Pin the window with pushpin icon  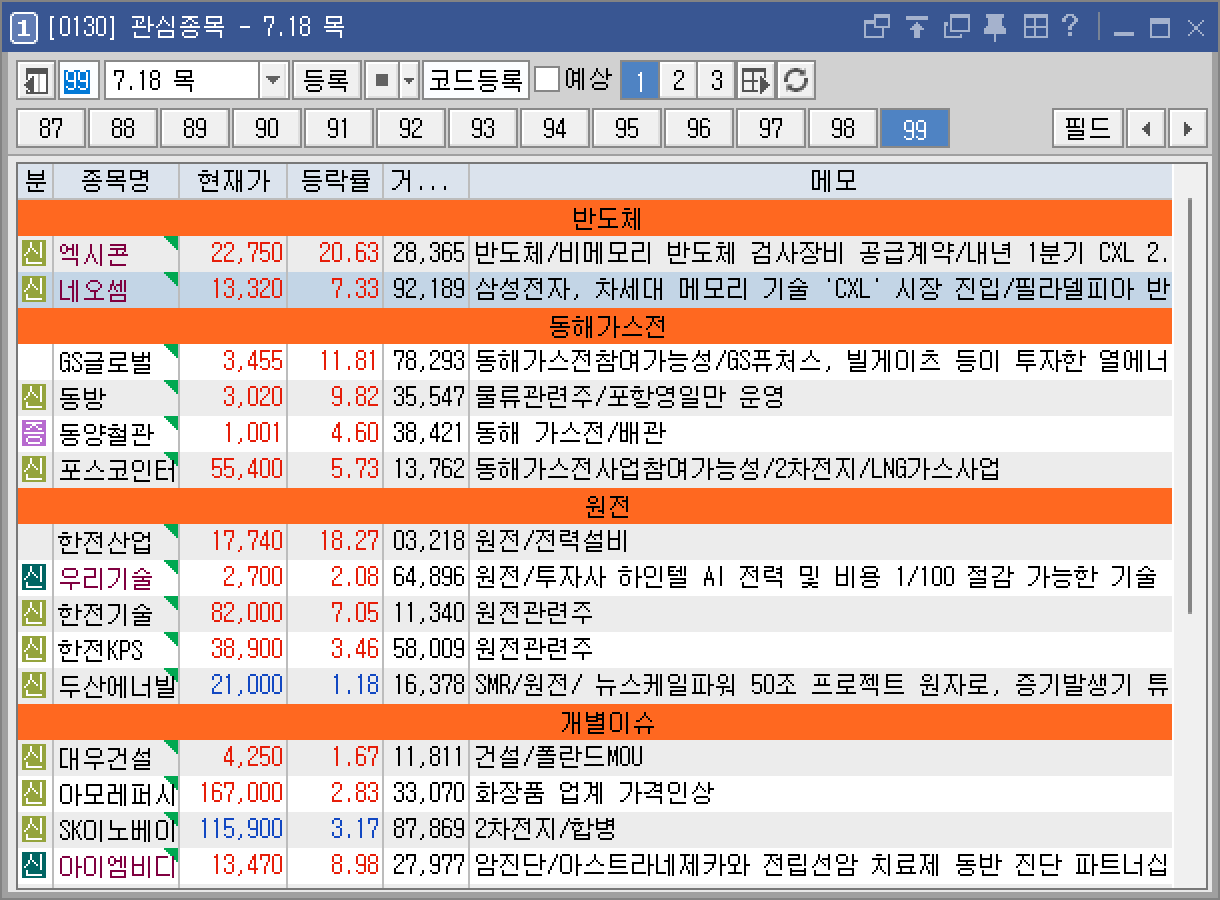pyautogui.click(x=995, y=27)
